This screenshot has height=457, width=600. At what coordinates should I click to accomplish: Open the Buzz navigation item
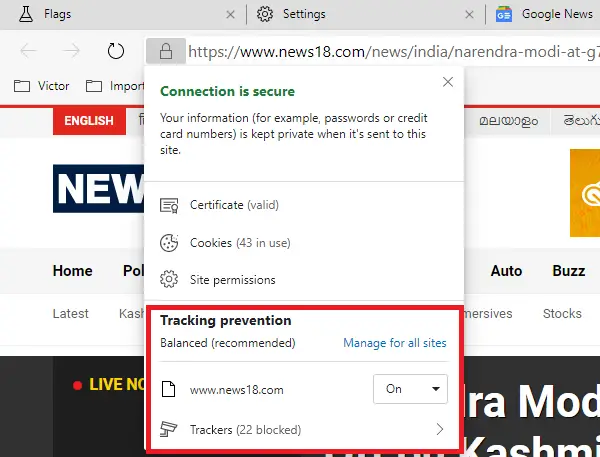[569, 271]
